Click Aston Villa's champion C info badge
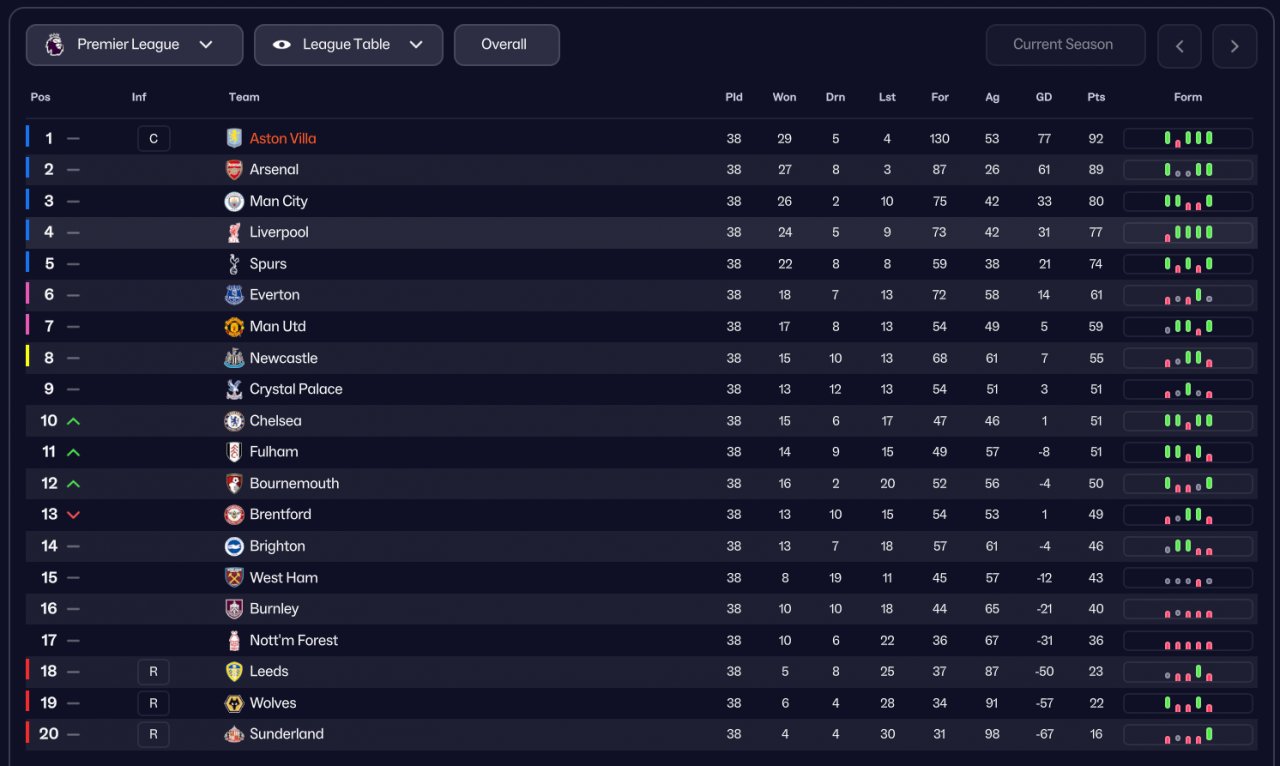Image resolution: width=1280 pixels, height=766 pixels. click(x=153, y=139)
